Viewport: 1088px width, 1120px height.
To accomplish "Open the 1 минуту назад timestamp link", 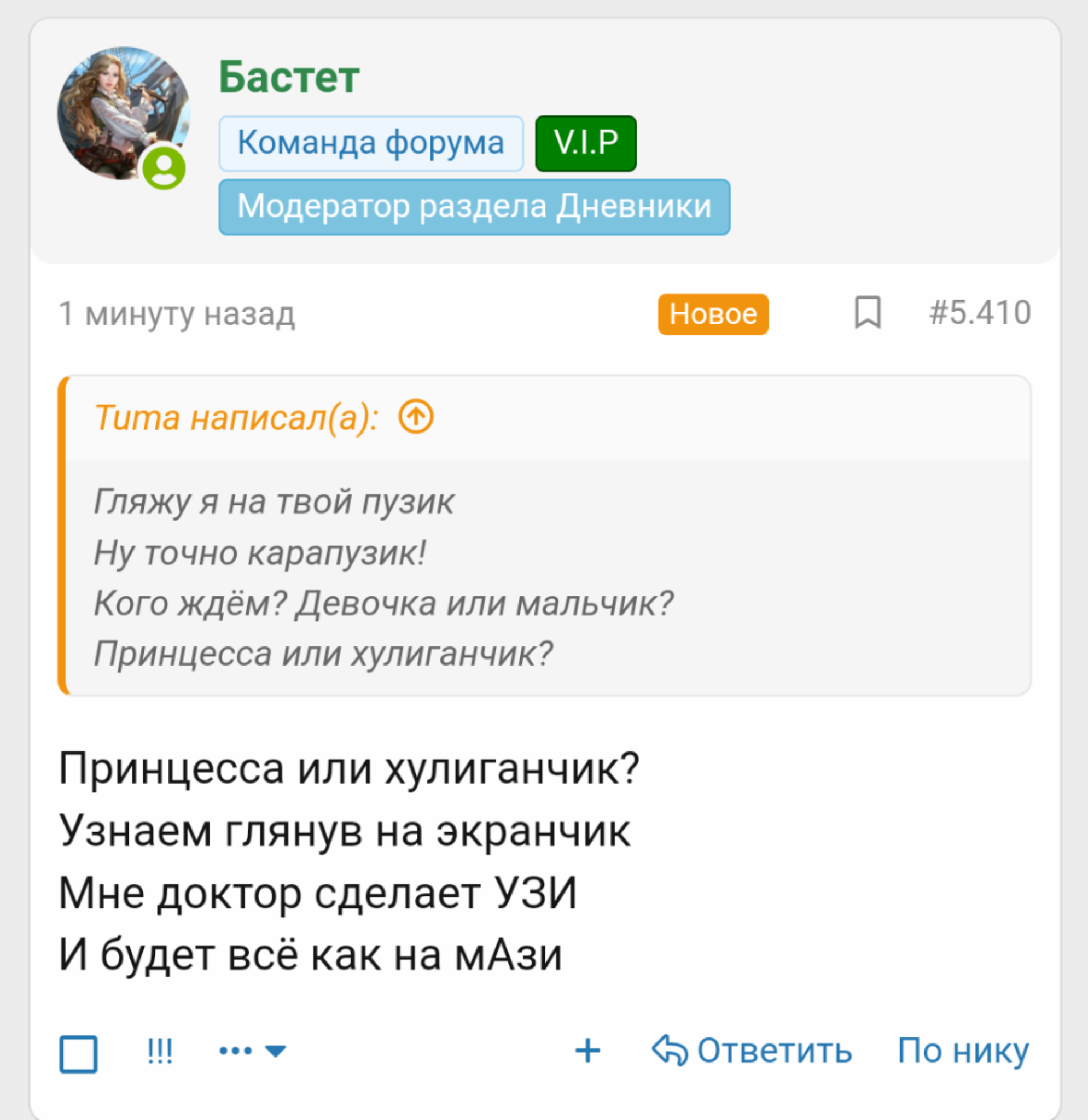I will (x=177, y=314).
